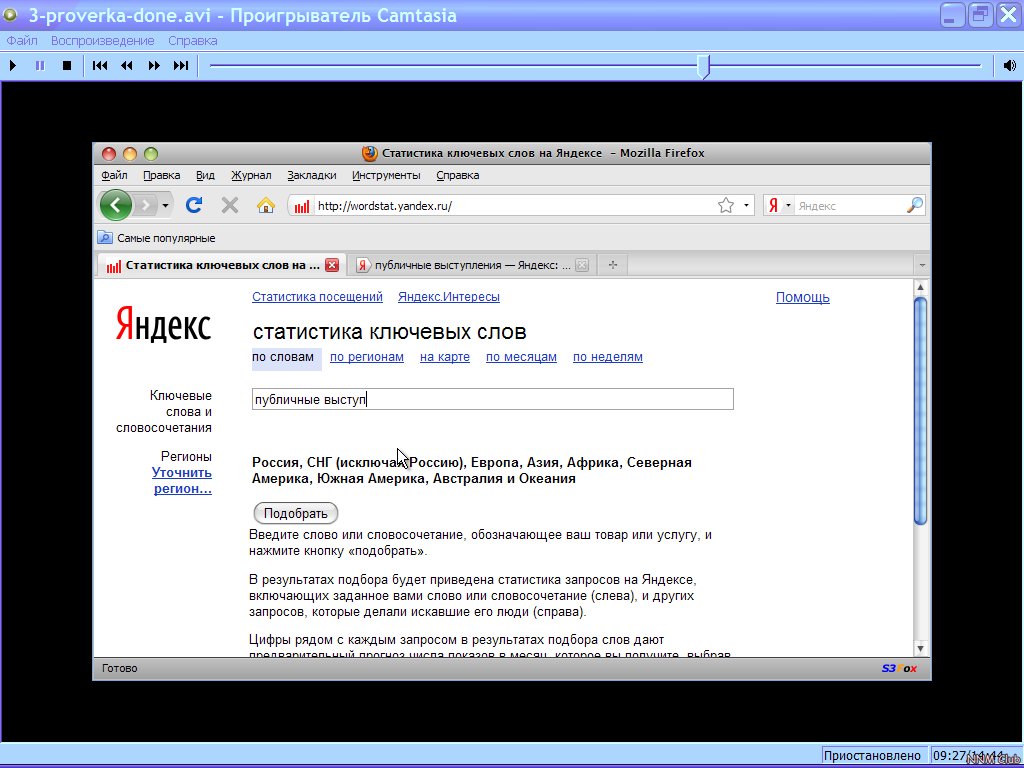Rewind the video
This screenshot has width=1024, height=768.
click(127, 66)
